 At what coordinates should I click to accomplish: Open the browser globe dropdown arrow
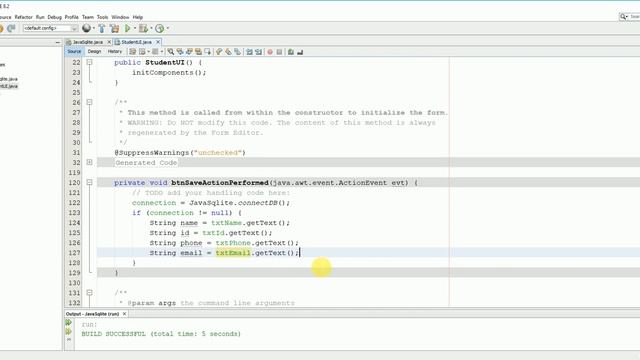[x=93, y=28]
